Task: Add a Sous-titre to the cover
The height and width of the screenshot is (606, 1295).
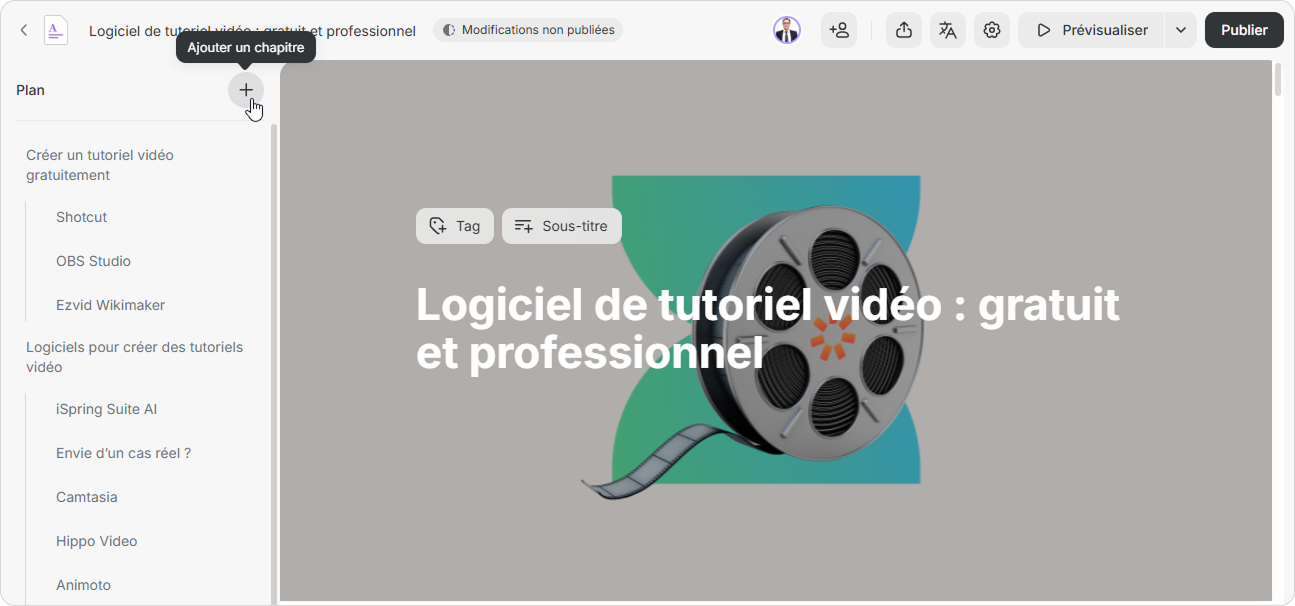Action: 561,226
